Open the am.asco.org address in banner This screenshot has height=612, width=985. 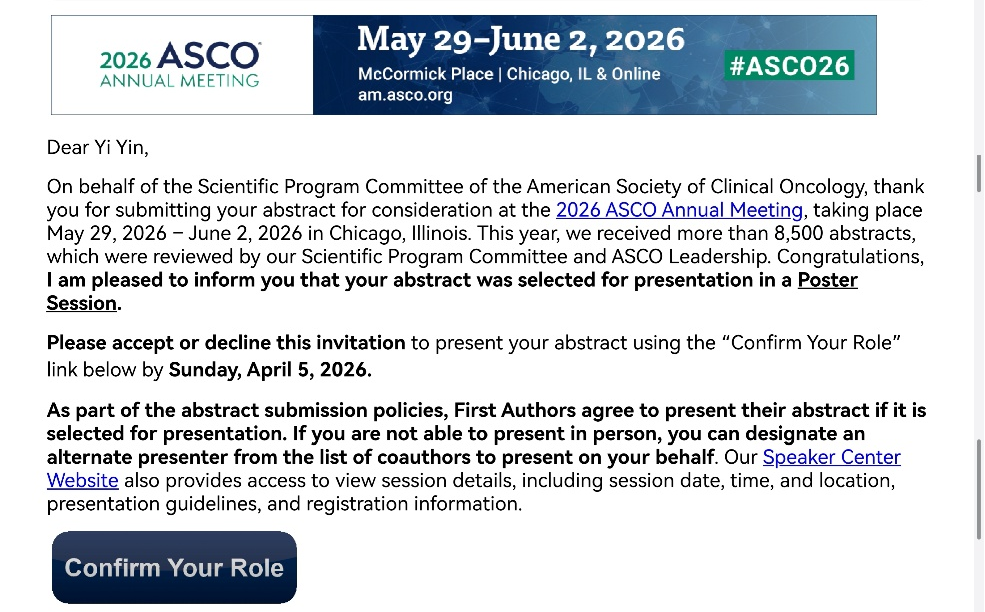coord(405,96)
